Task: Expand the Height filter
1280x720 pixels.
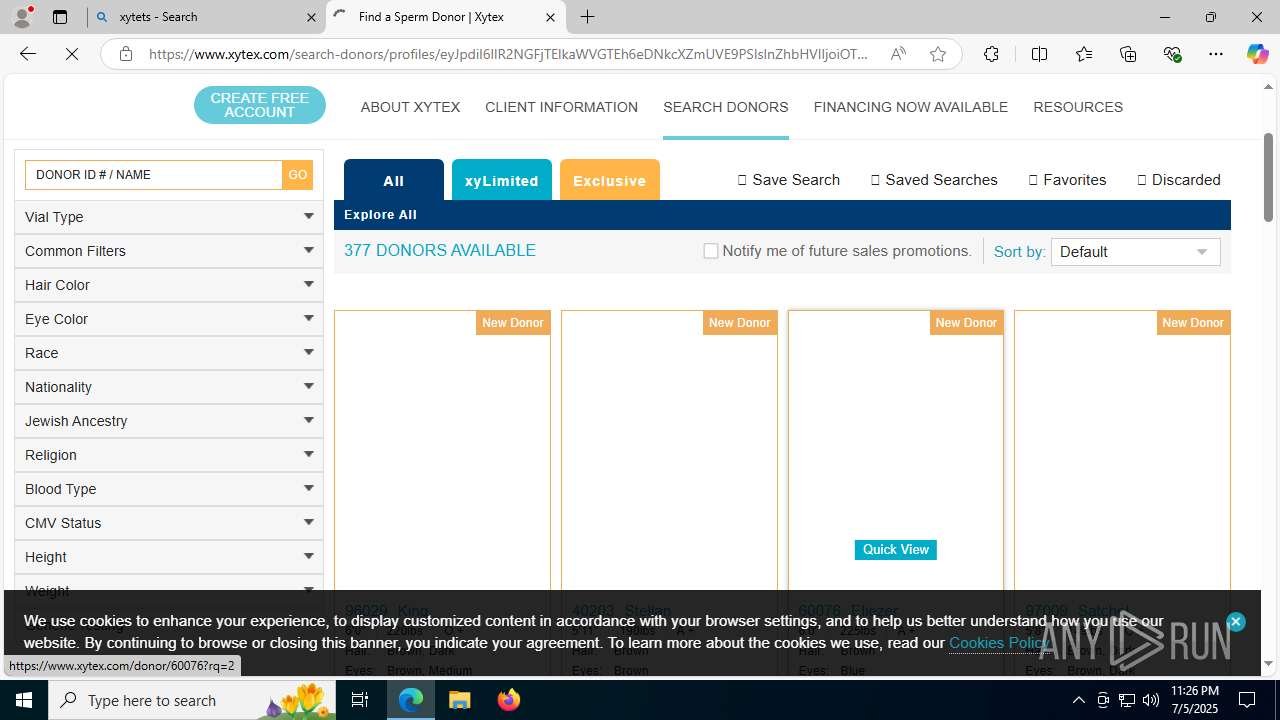Action: tap(169, 557)
